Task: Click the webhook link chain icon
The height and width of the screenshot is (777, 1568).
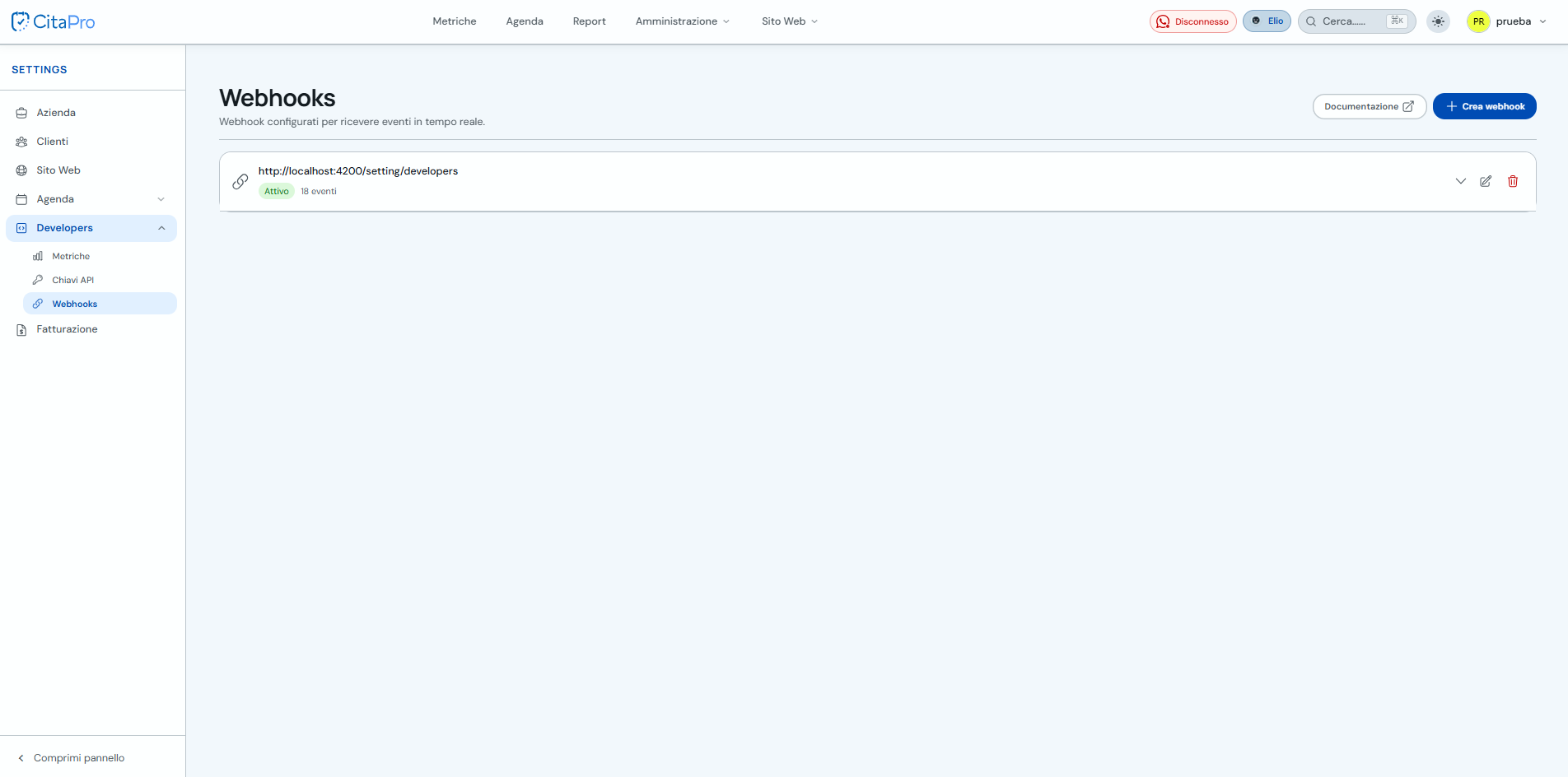Action: (x=240, y=181)
